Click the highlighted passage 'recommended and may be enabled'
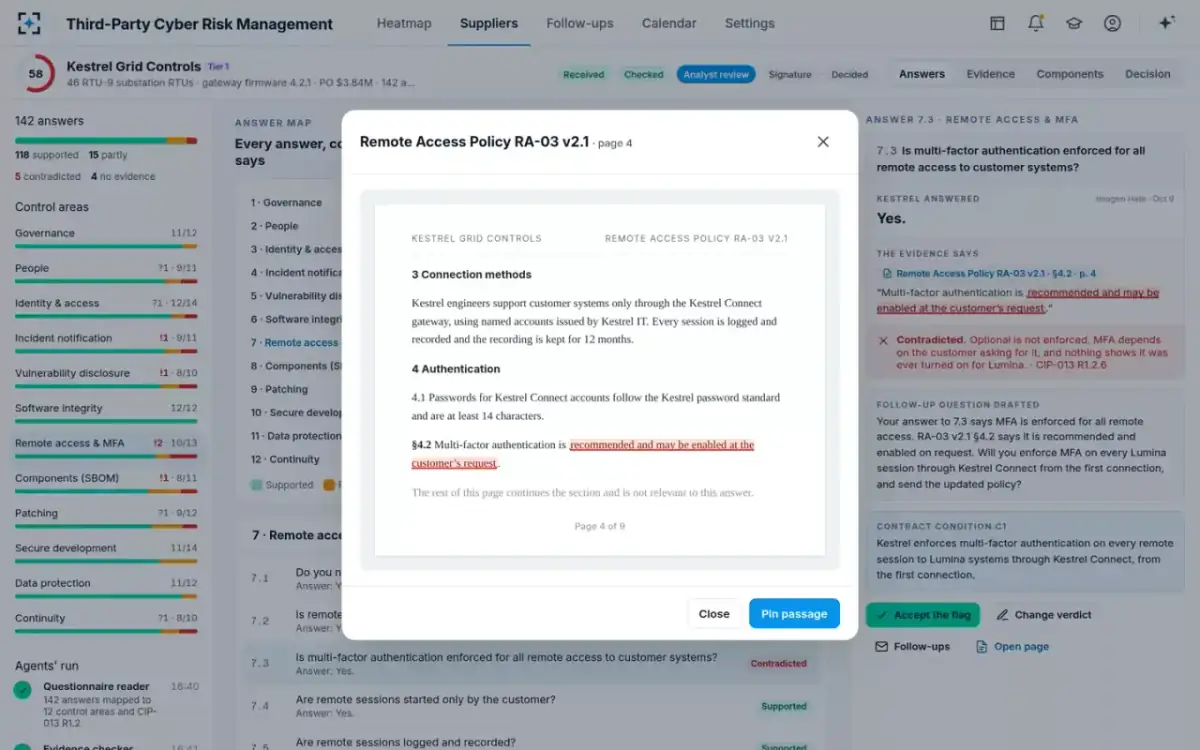Screen dimensions: 1200x750 (662, 445)
